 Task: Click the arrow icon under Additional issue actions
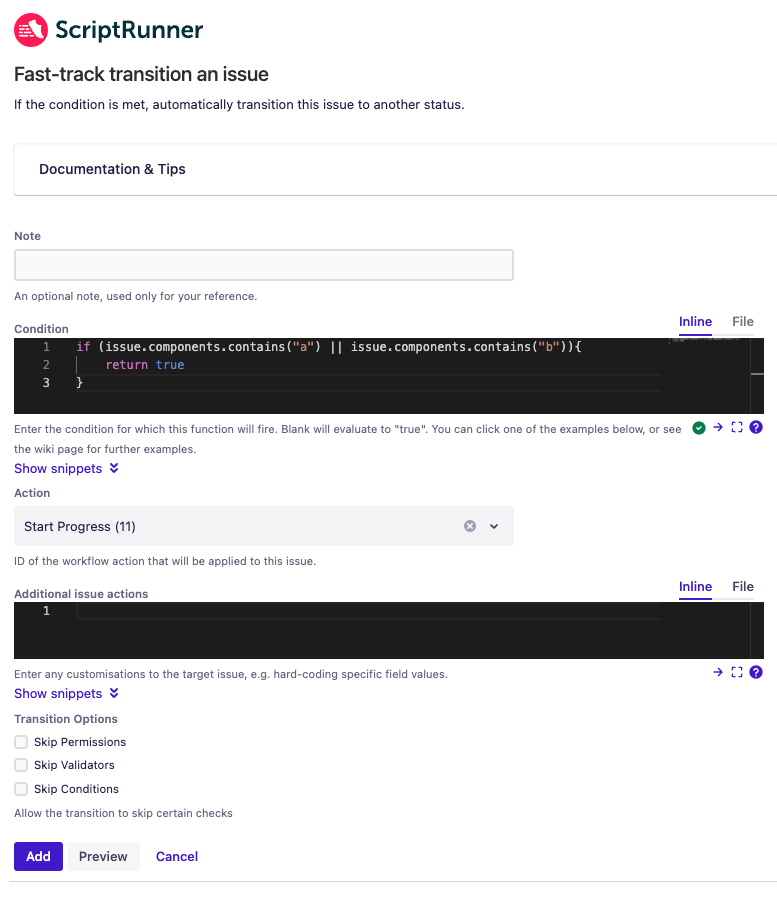pyautogui.click(x=718, y=672)
